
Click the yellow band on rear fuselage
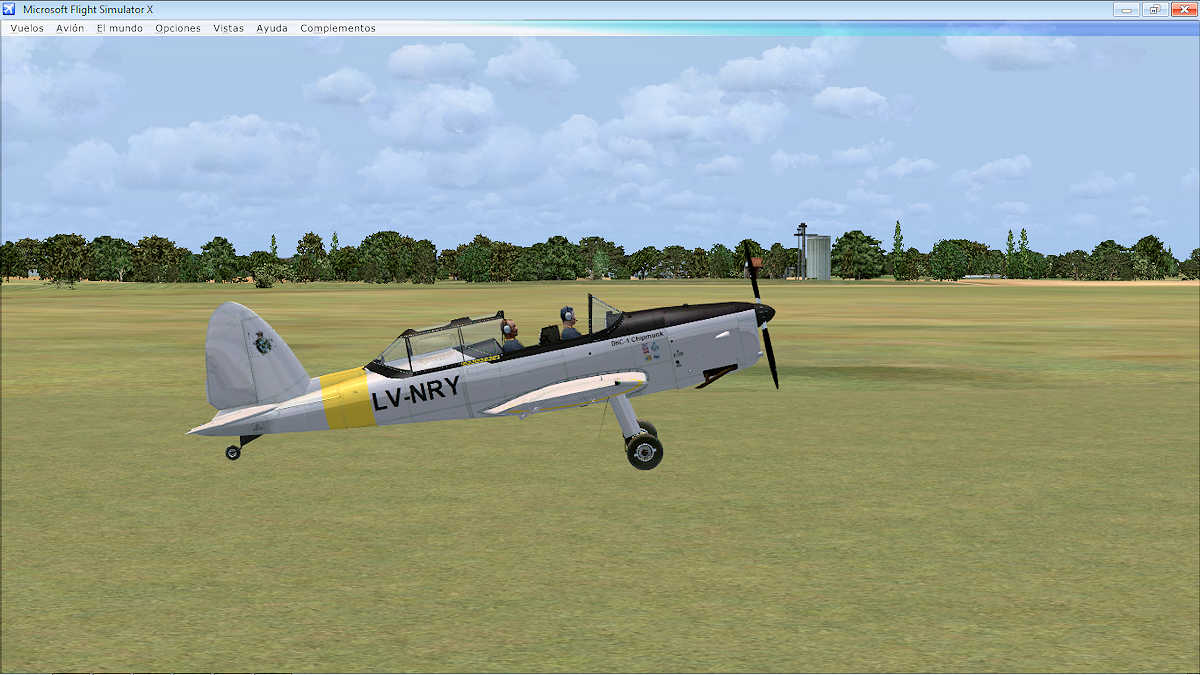pos(345,398)
